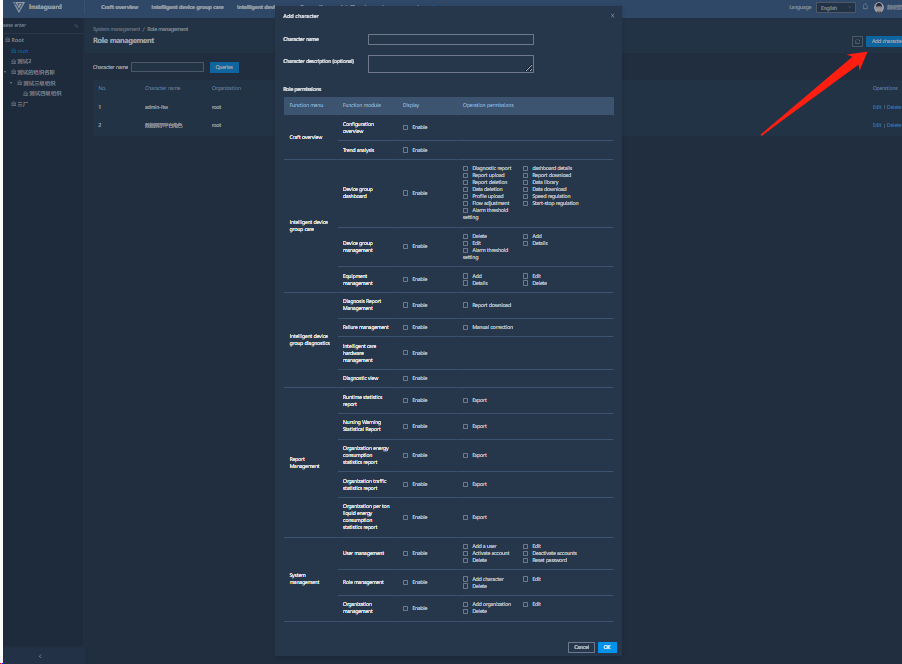Enable display for Organization management

pos(406,609)
